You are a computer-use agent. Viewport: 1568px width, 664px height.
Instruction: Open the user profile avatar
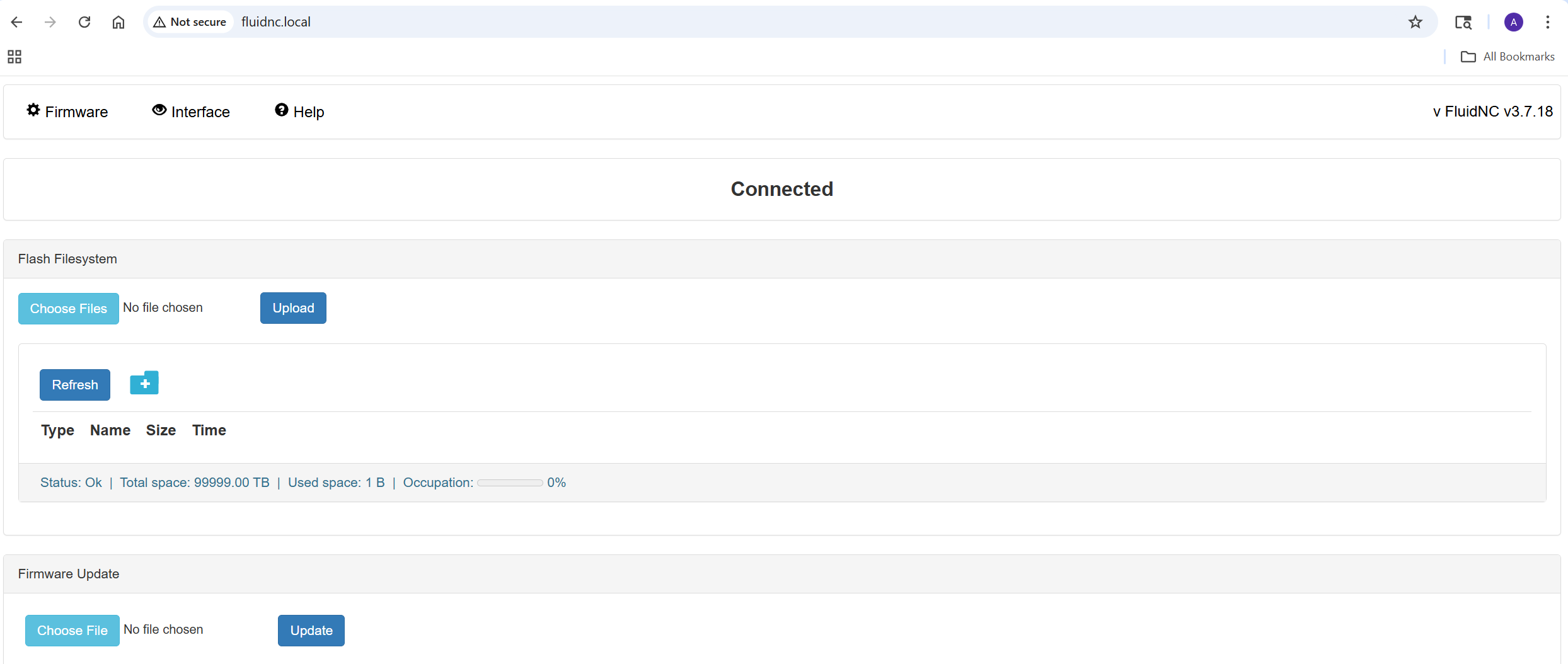(x=1514, y=22)
